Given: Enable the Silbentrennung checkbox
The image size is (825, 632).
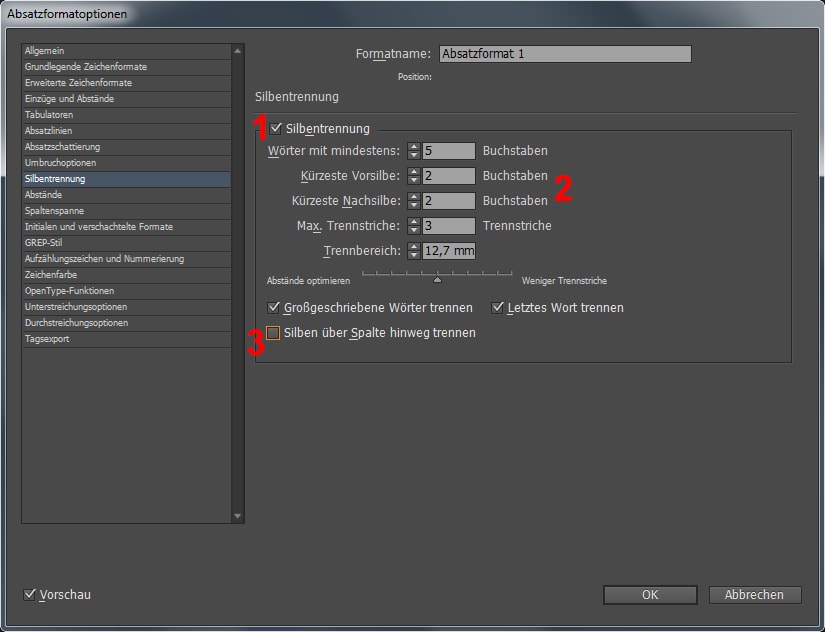Looking at the screenshot, I should pos(276,129).
